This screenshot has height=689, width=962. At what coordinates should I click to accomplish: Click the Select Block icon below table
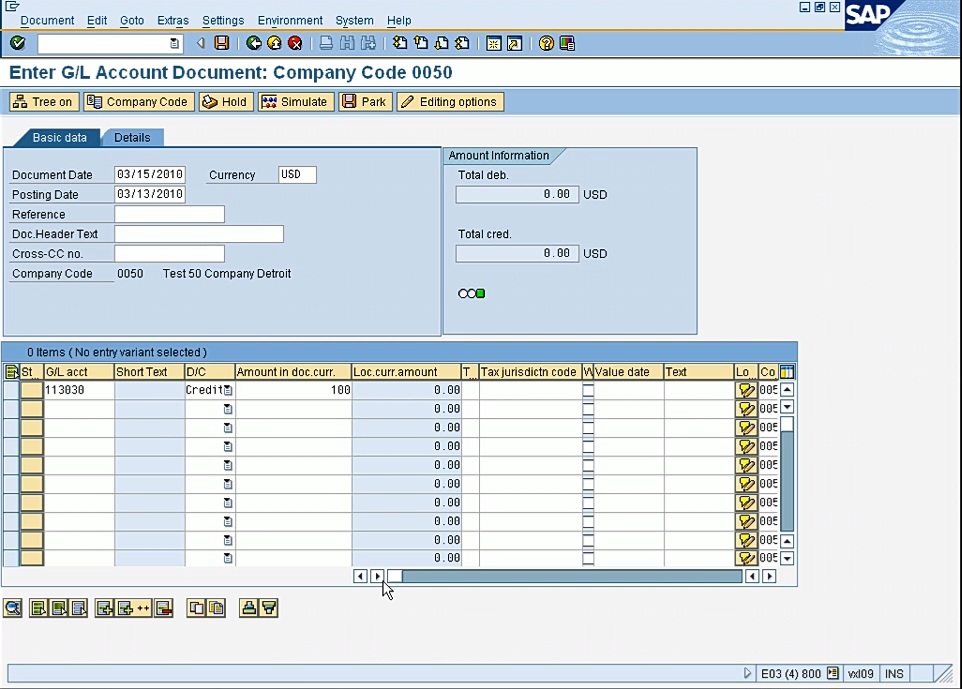59,608
